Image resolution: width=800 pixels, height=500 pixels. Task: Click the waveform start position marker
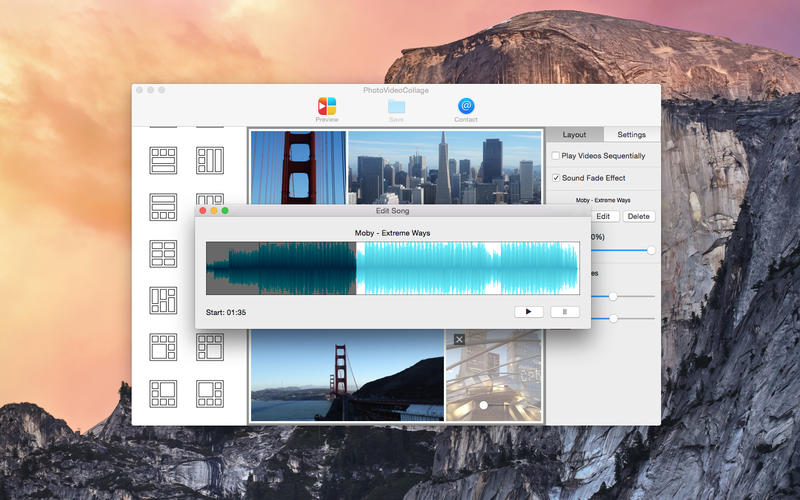(x=357, y=268)
